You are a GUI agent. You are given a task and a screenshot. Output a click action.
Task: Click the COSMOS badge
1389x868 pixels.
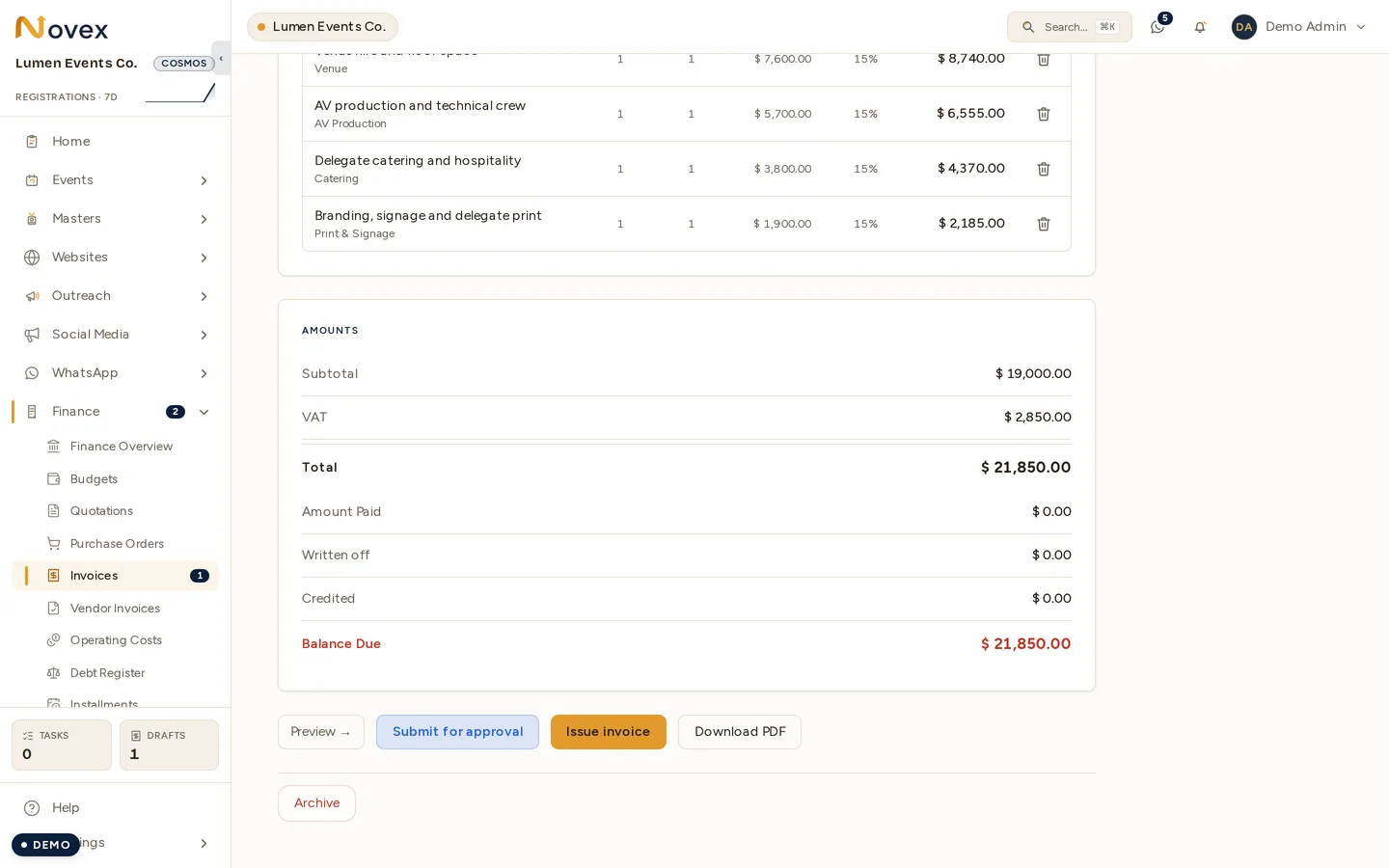click(184, 64)
